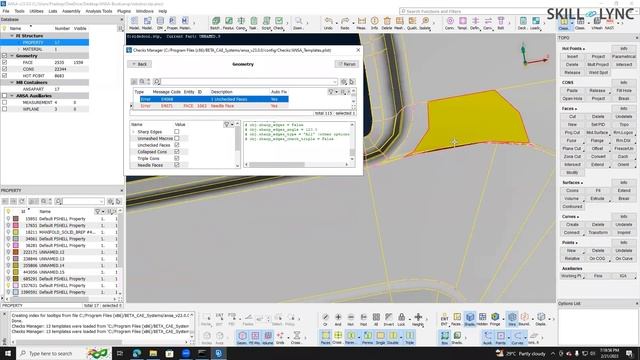Open the Utilities menu
The image size is (640, 360).
pyautogui.click(x=36, y=11)
